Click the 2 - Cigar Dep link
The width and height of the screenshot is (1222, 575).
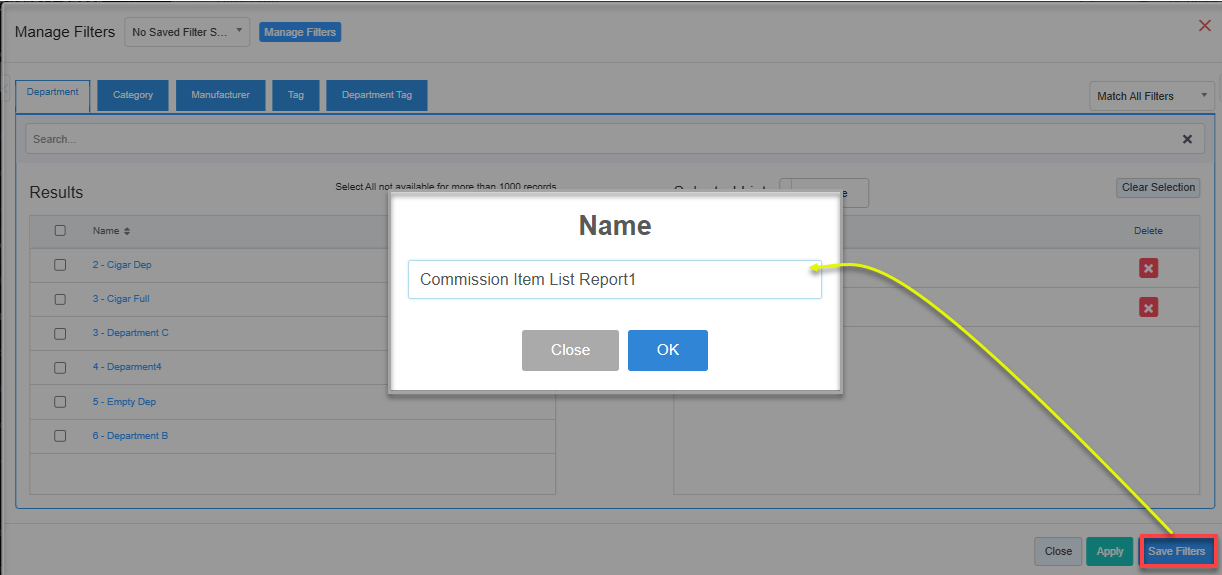122,265
